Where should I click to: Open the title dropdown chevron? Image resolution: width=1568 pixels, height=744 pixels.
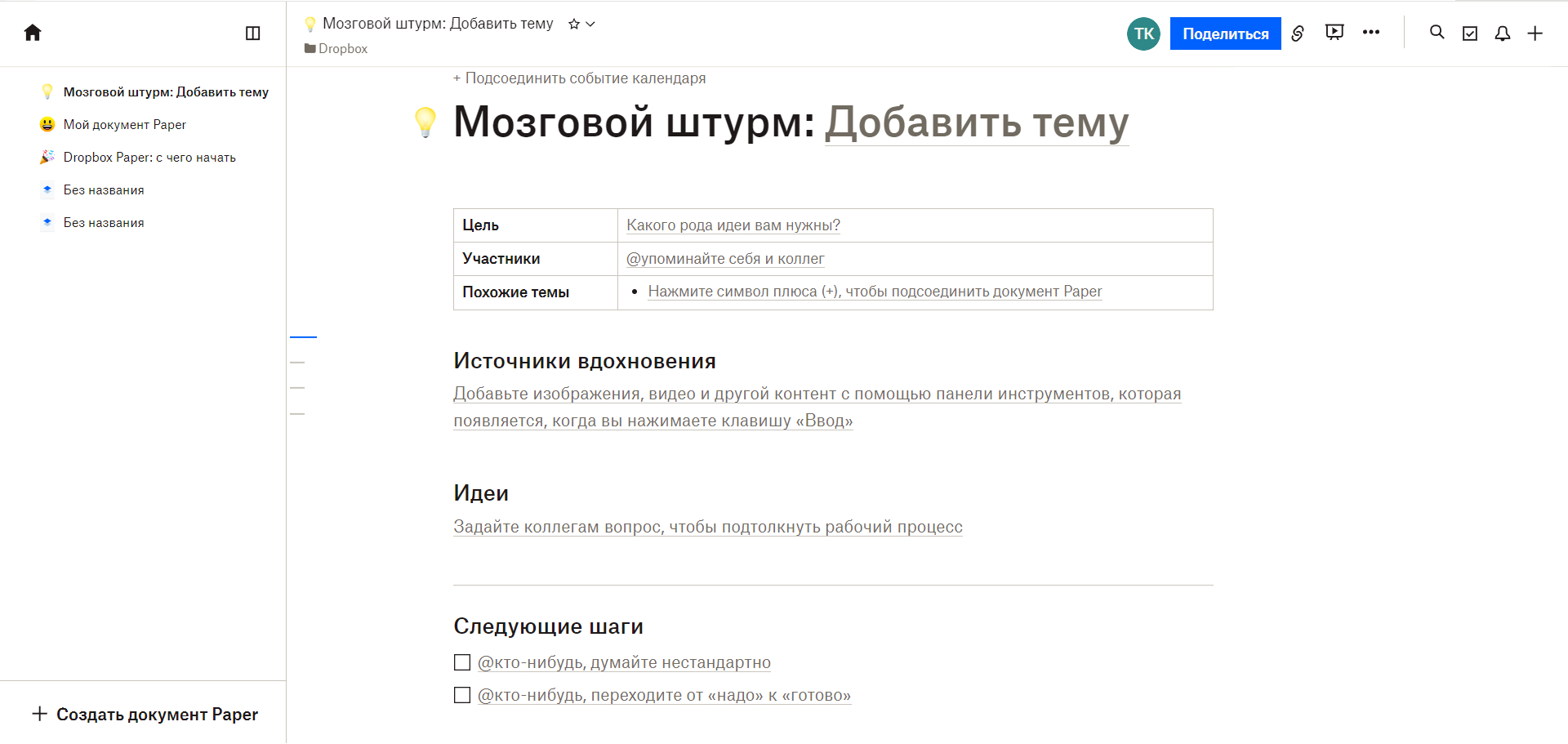coord(590,25)
